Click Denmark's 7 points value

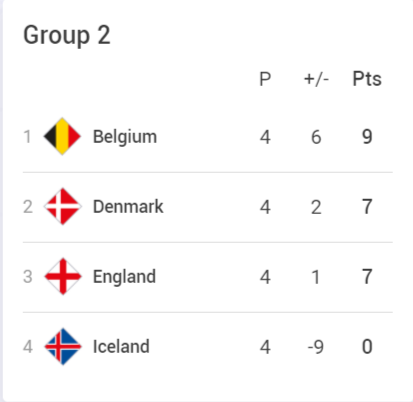pos(367,207)
